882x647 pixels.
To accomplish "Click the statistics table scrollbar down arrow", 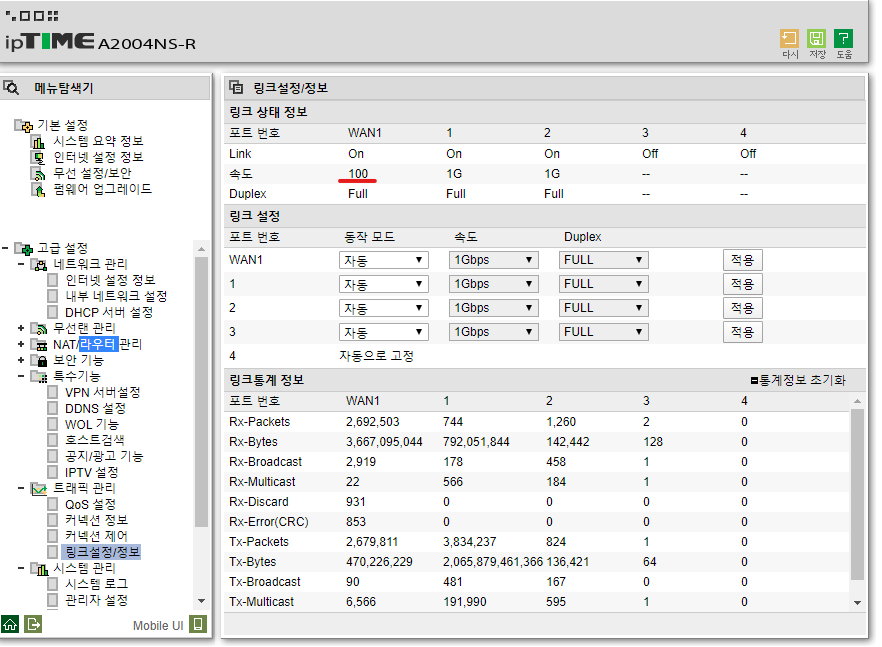I will point(857,603).
